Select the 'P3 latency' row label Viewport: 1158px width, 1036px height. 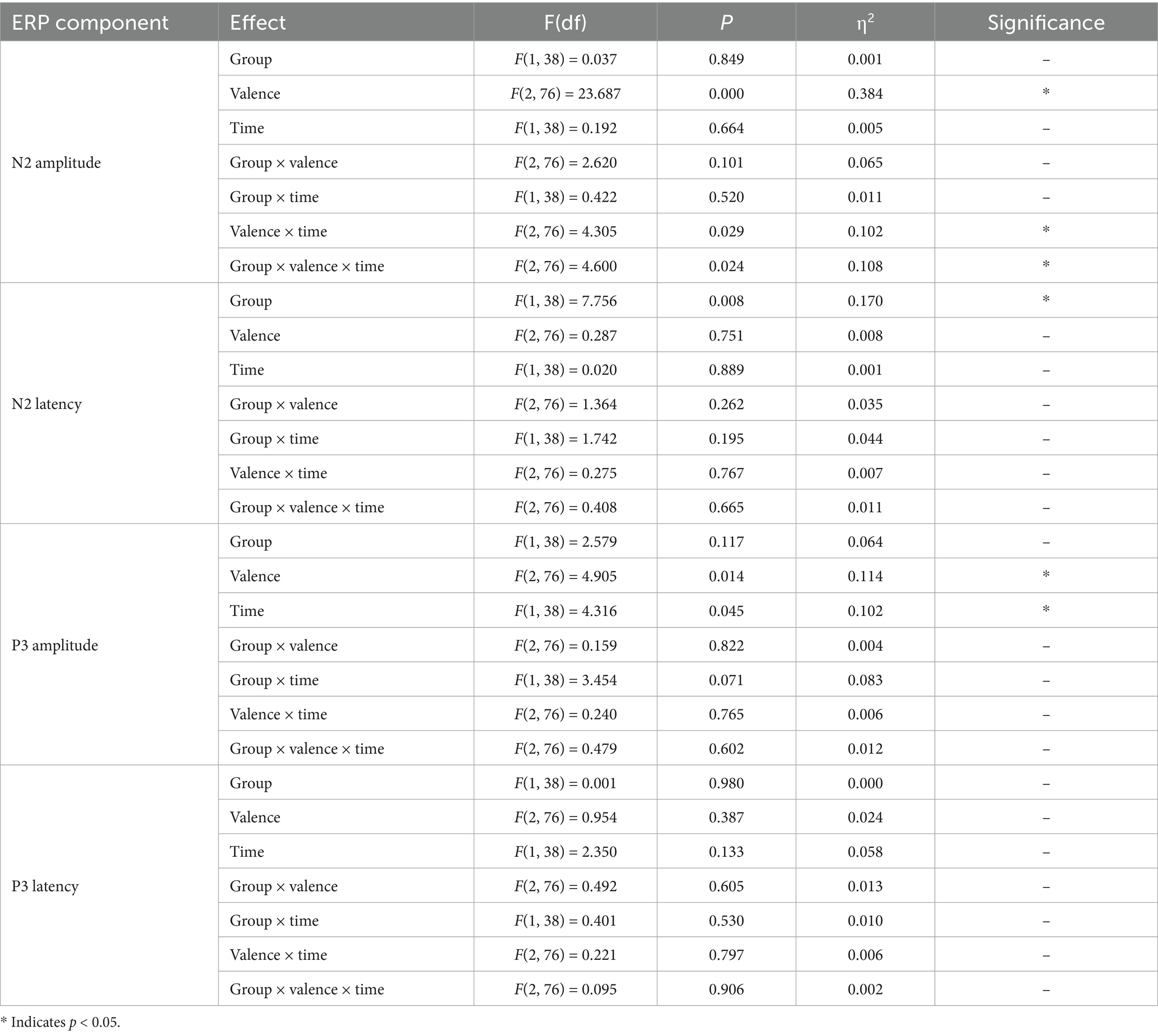pyautogui.click(x=45, y=886)
